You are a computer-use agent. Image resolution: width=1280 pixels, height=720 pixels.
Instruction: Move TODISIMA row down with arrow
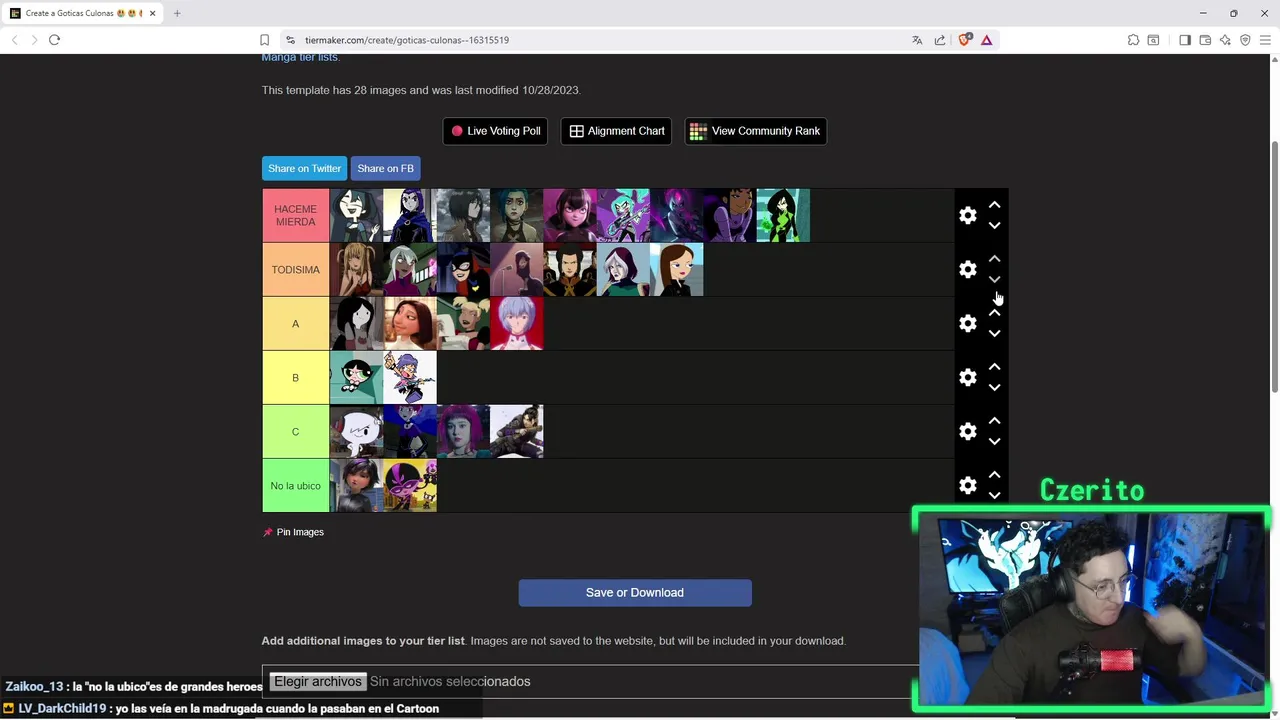(994, 280)
